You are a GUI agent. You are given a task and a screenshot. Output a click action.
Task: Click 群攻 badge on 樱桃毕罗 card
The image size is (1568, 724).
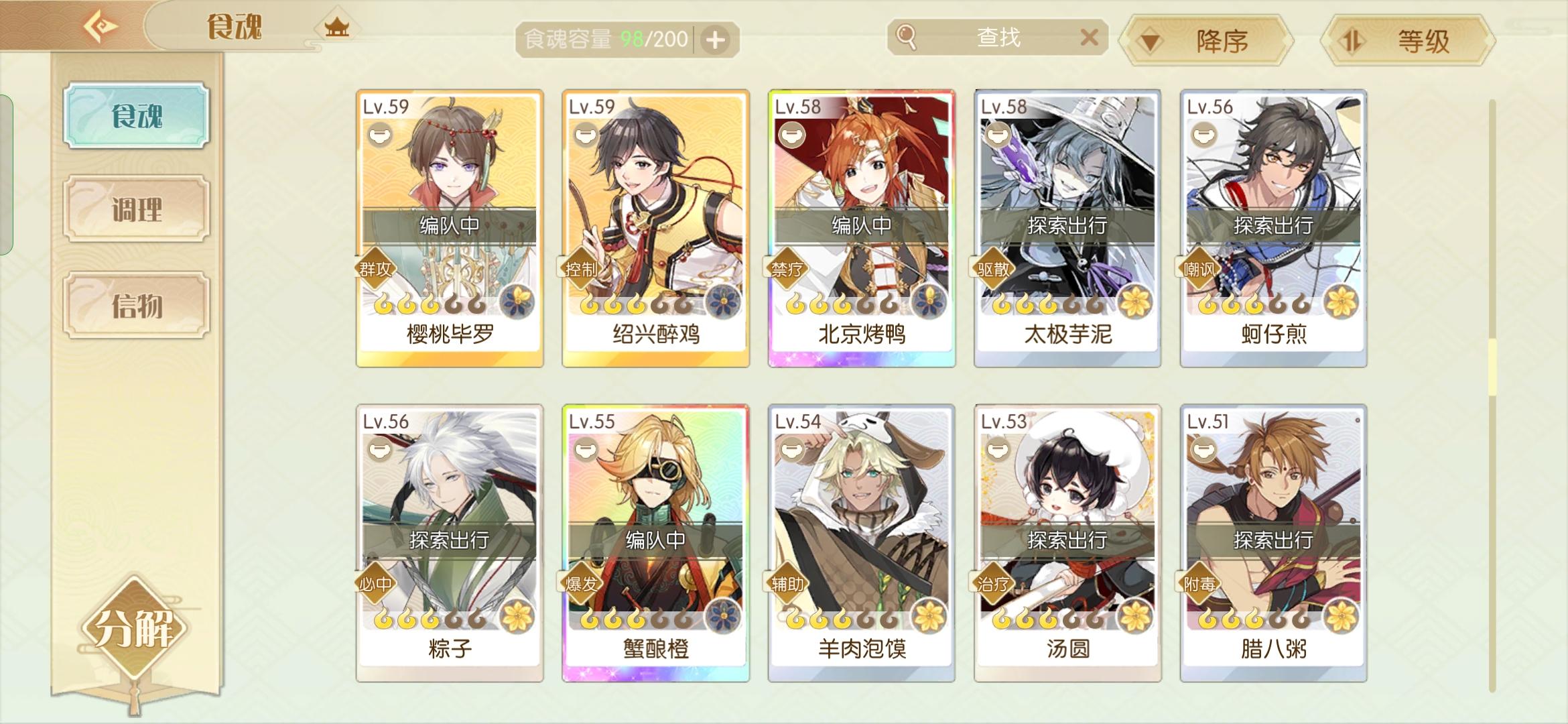375,269
